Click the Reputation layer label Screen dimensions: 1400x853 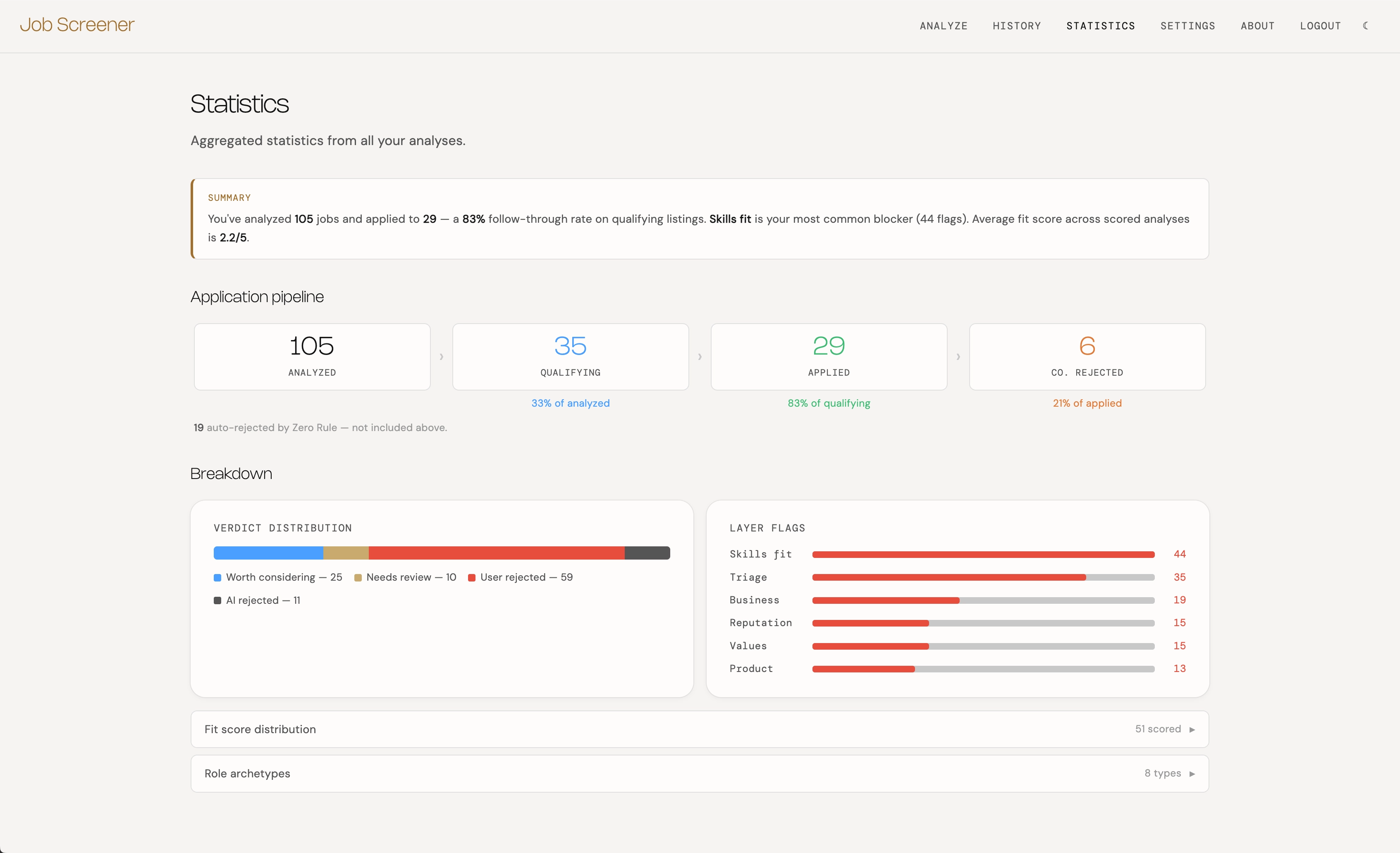click(761, 623)
